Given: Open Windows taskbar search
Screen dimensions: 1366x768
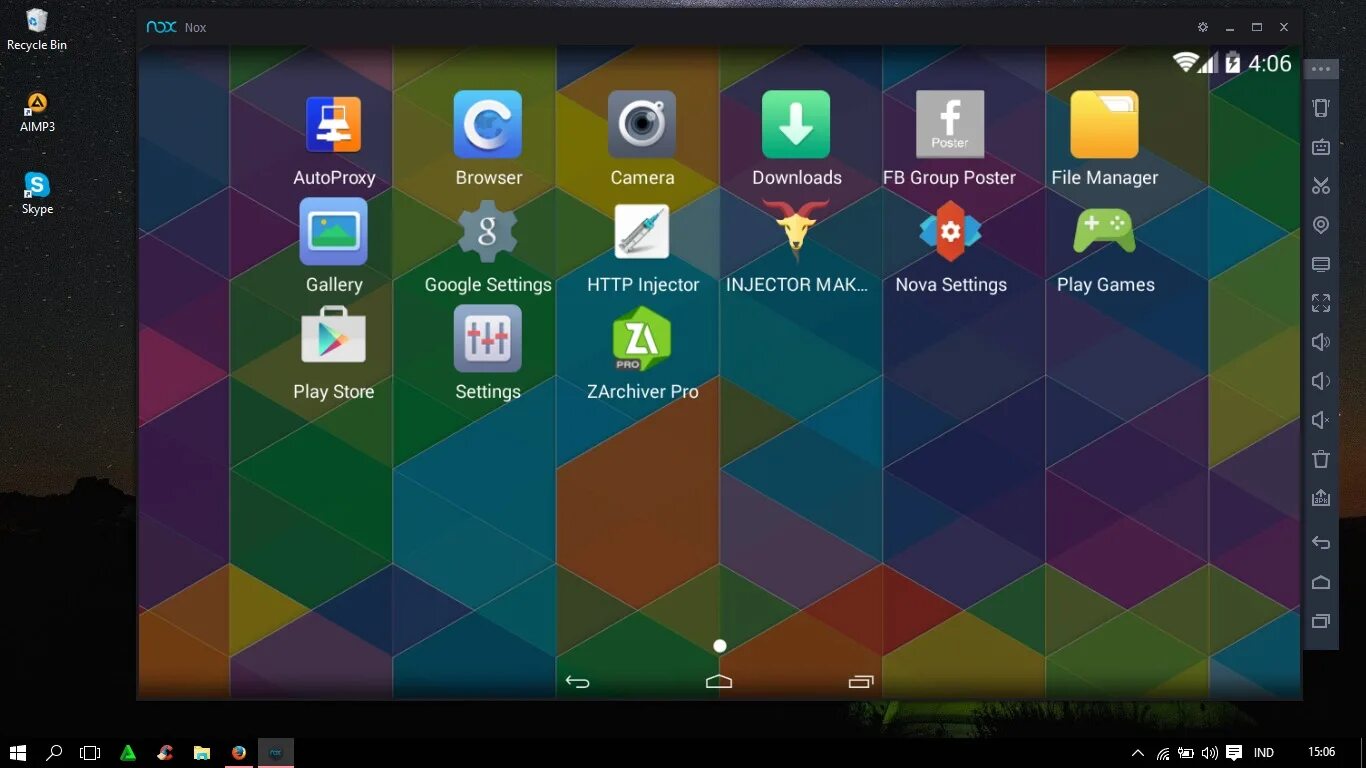Looking at the screenshot, I should [x=55, y=752].
